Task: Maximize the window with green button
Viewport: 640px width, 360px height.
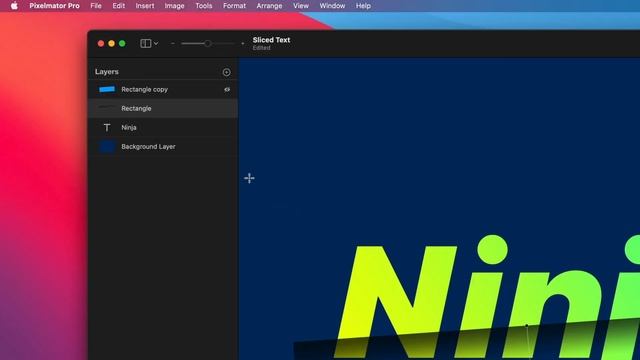Action: click(x=122, y=43)
